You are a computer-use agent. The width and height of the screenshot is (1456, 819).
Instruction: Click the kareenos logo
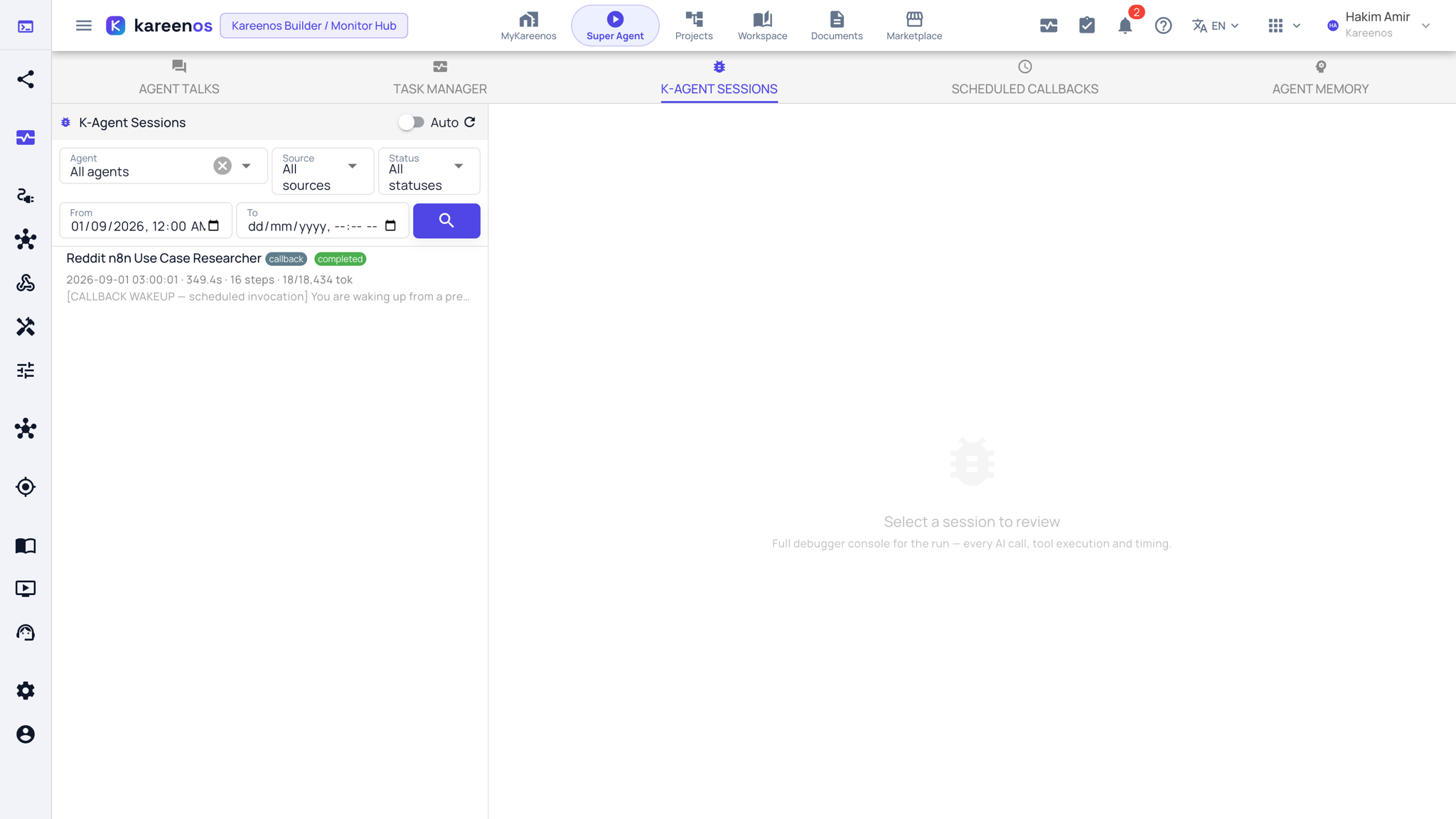[159, 26]
